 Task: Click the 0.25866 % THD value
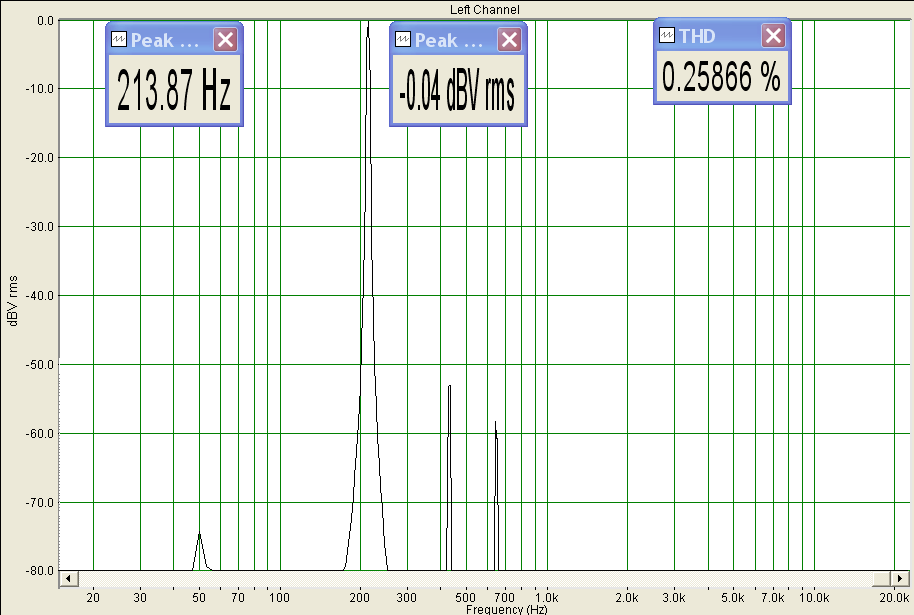[722, 76]
